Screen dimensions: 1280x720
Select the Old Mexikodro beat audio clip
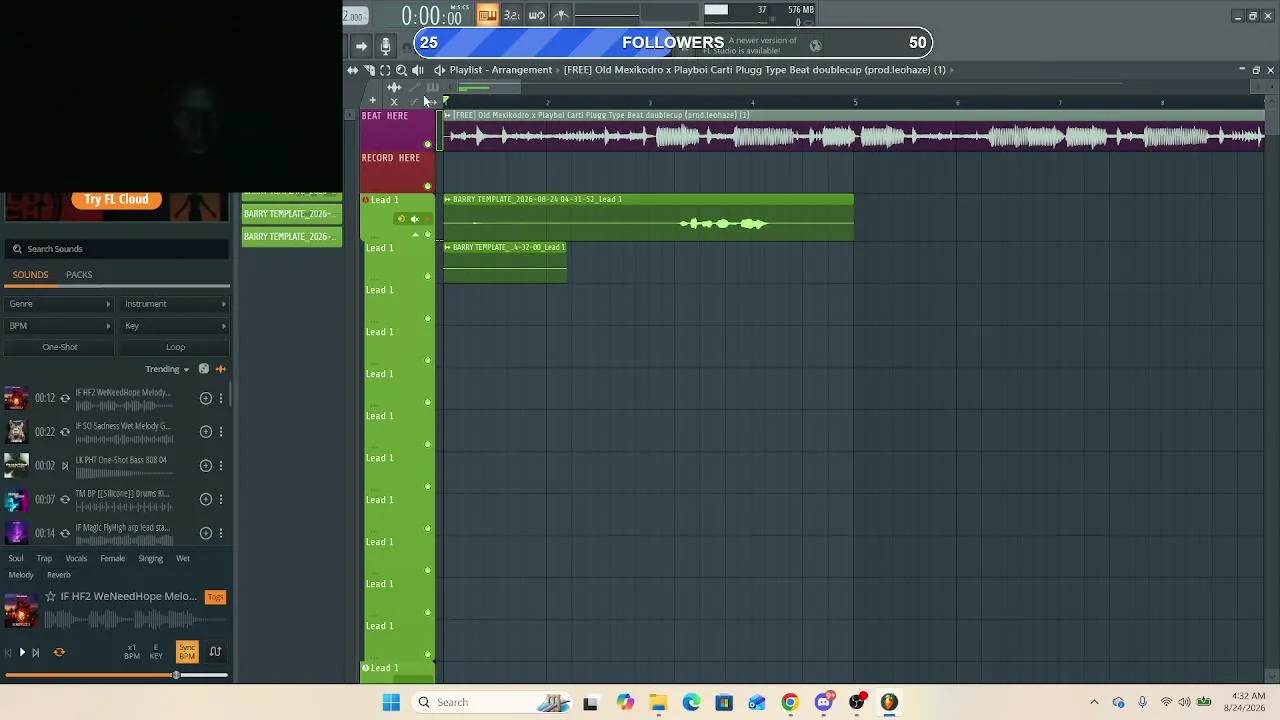click(x=853, y=131)
